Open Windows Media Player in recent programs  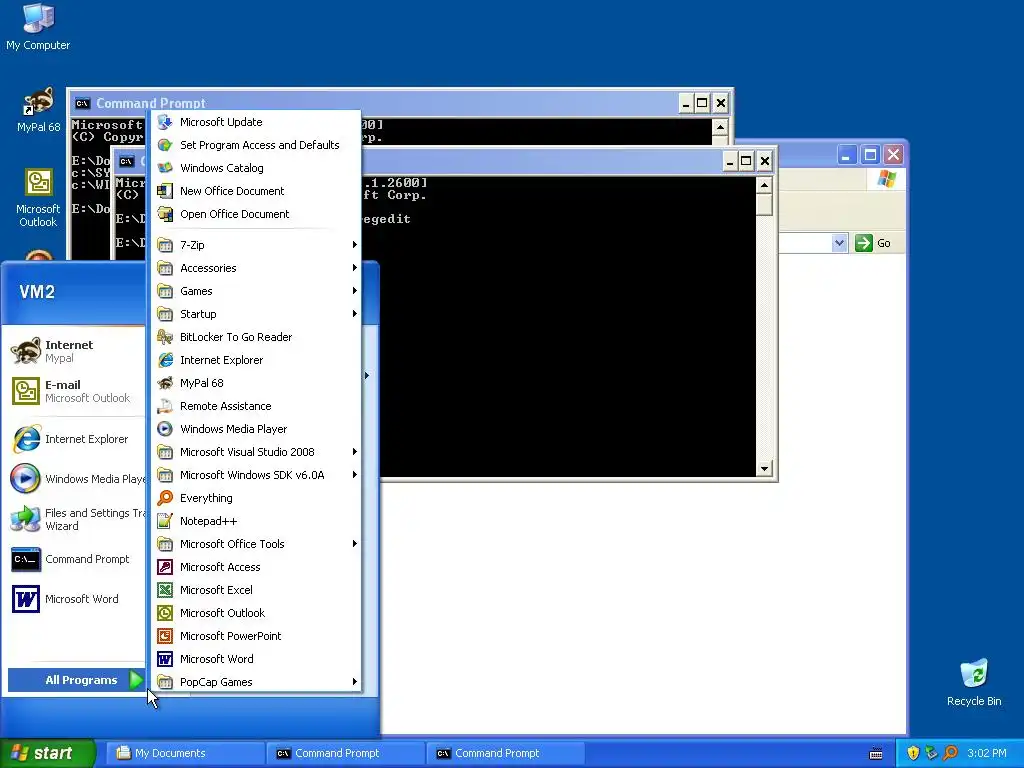click(x=76, y=479)
